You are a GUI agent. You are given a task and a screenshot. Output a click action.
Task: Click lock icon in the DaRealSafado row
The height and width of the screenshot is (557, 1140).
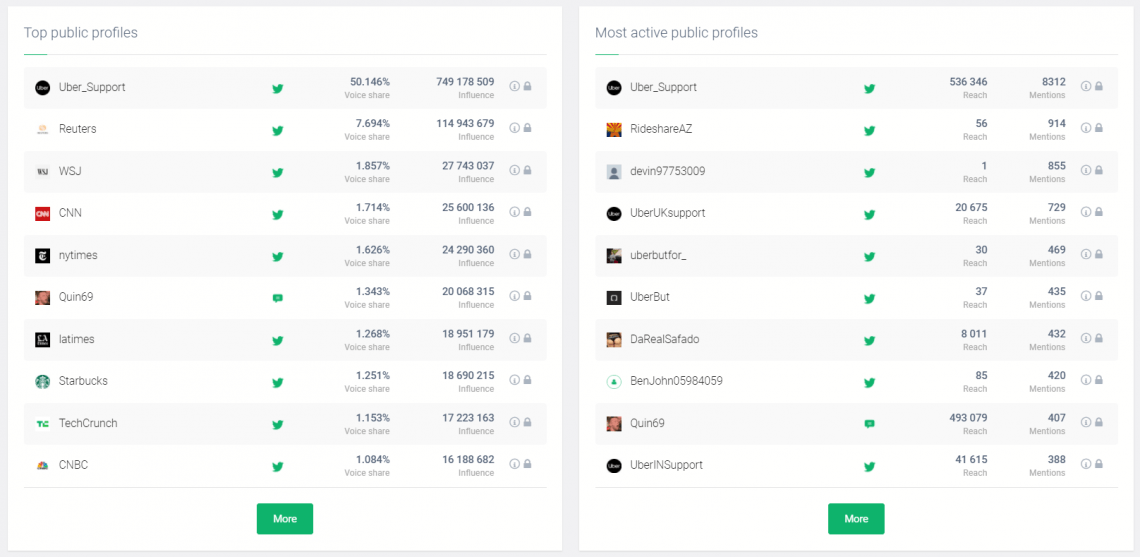[1098, 338]
